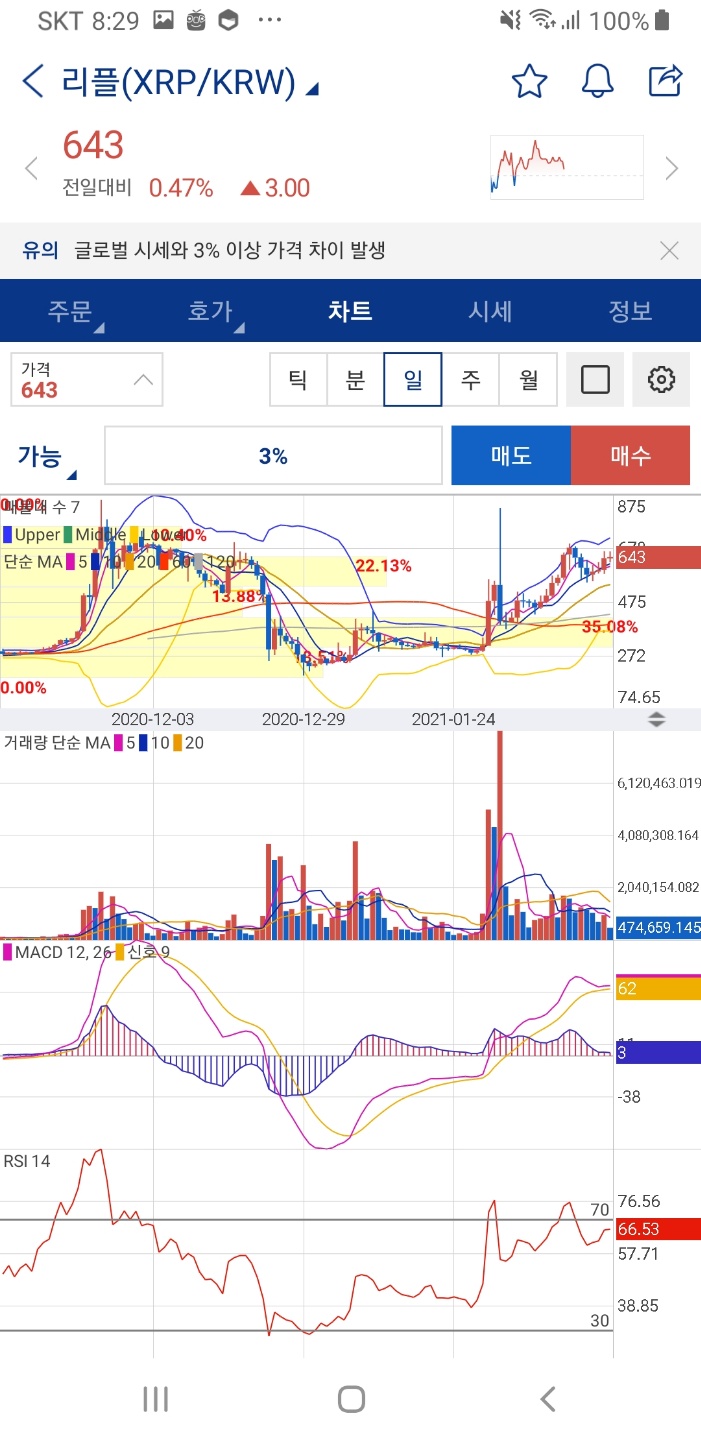Tap the 2020-12-29 date label

303,719
